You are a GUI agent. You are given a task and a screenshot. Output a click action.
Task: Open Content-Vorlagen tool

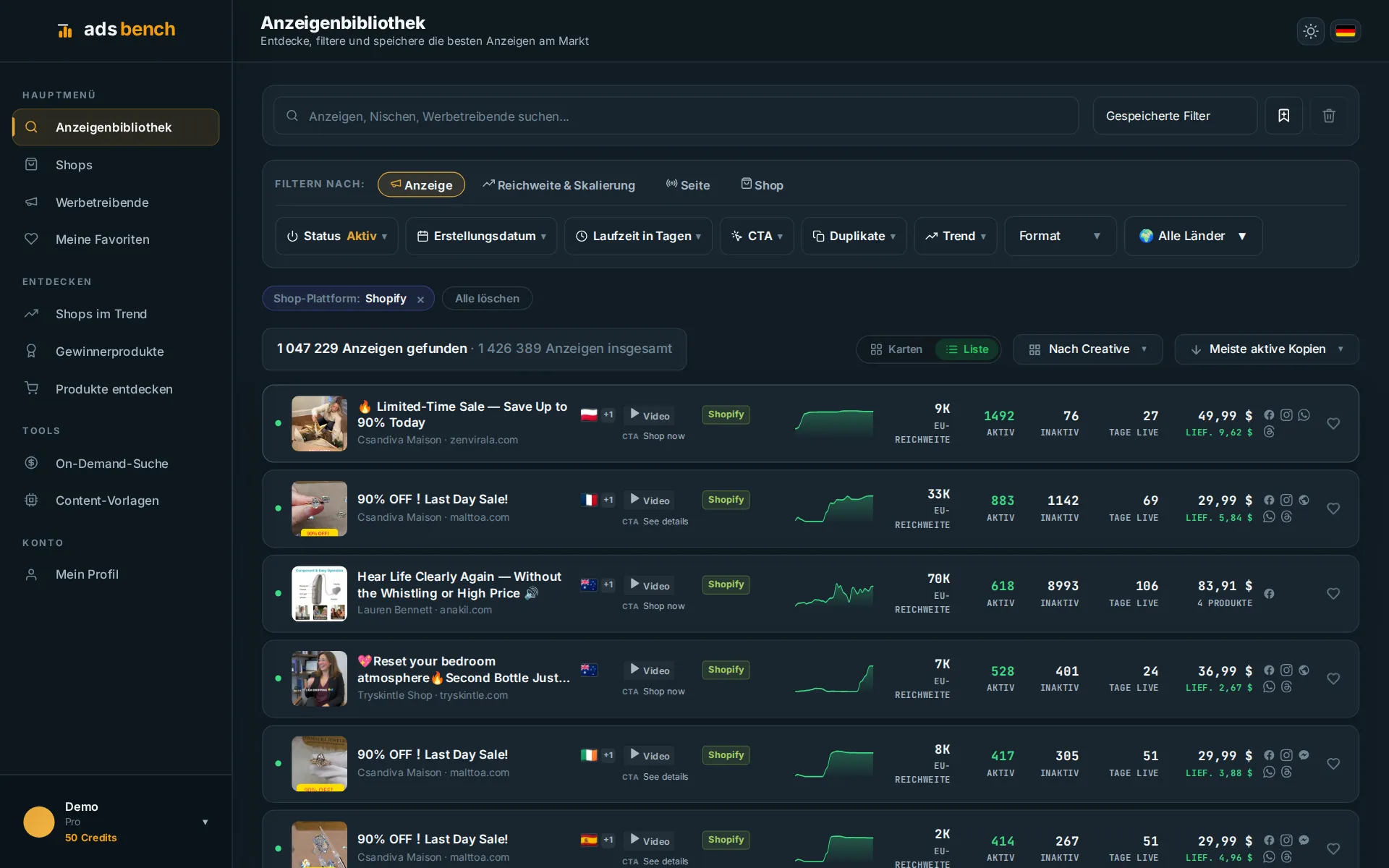(116, 501)
